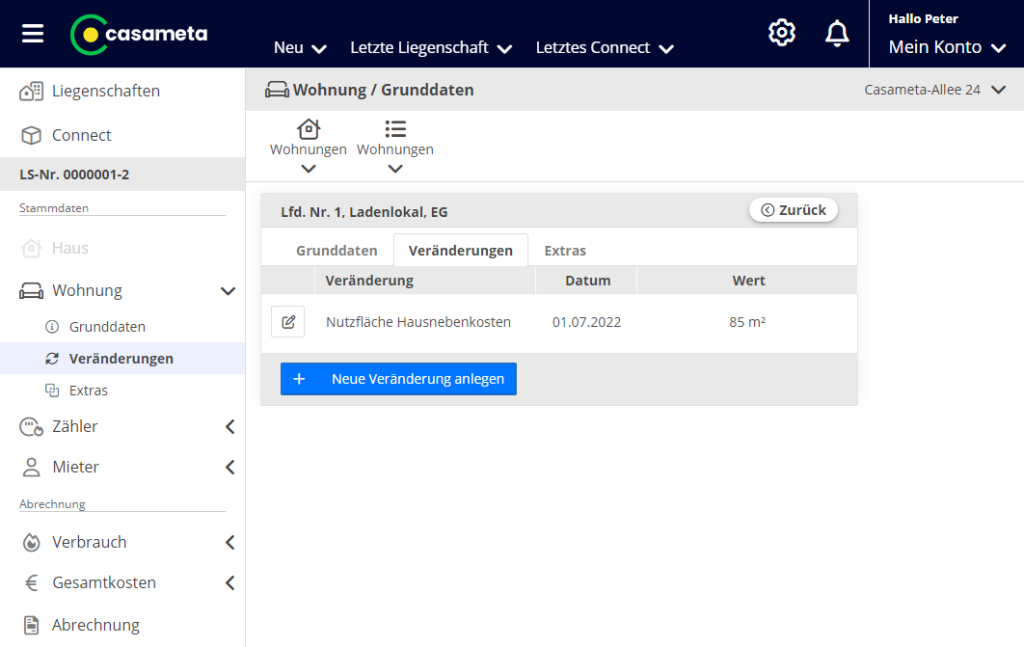Click the Extras copy icon in sidebar
Screen dimensions: 1024x647
(x=52, y=390)
